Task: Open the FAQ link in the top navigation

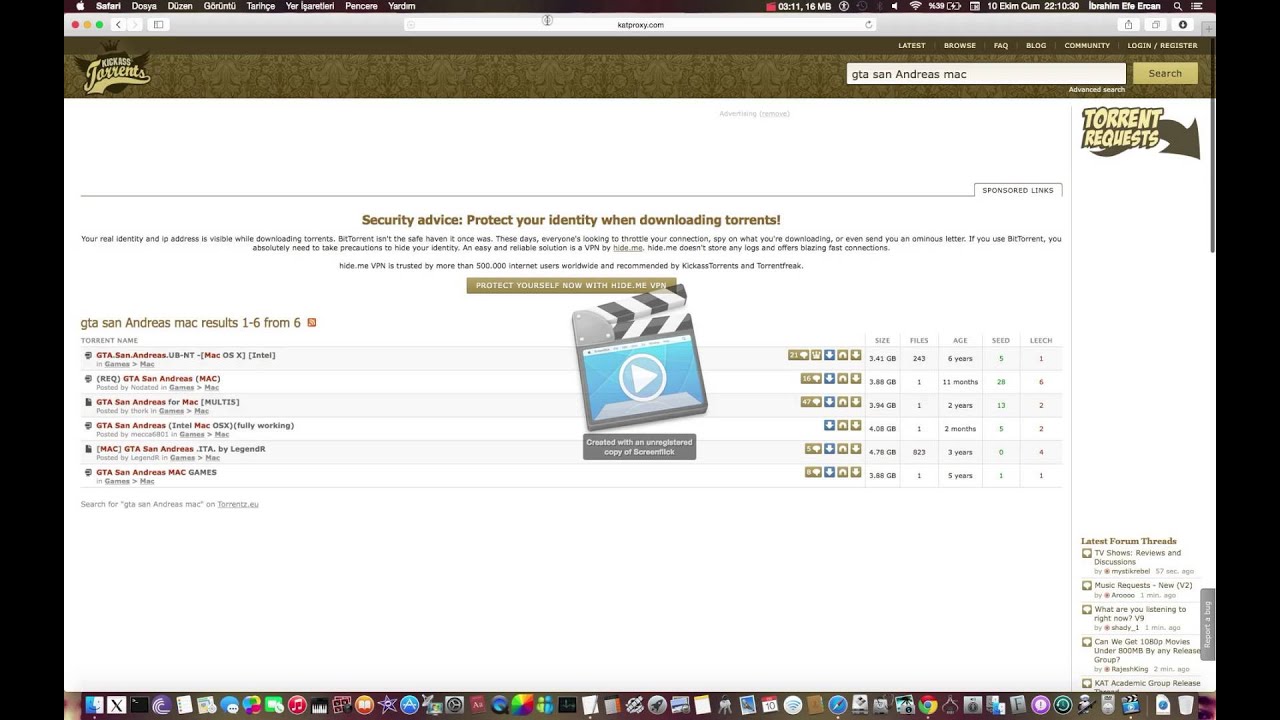Action: point(1001,45)
